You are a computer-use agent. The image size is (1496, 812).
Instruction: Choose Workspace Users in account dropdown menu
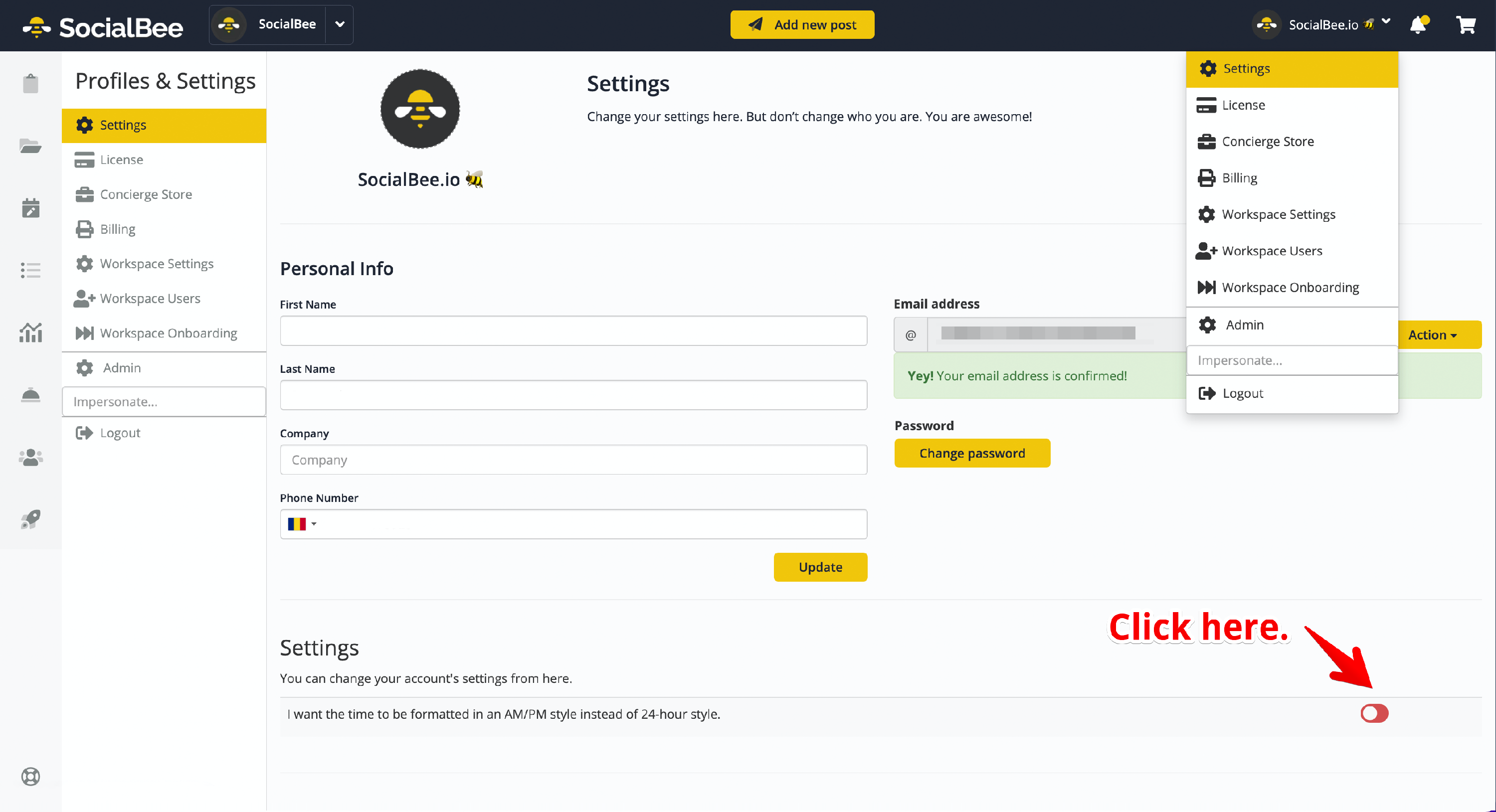pos(1292,251)
